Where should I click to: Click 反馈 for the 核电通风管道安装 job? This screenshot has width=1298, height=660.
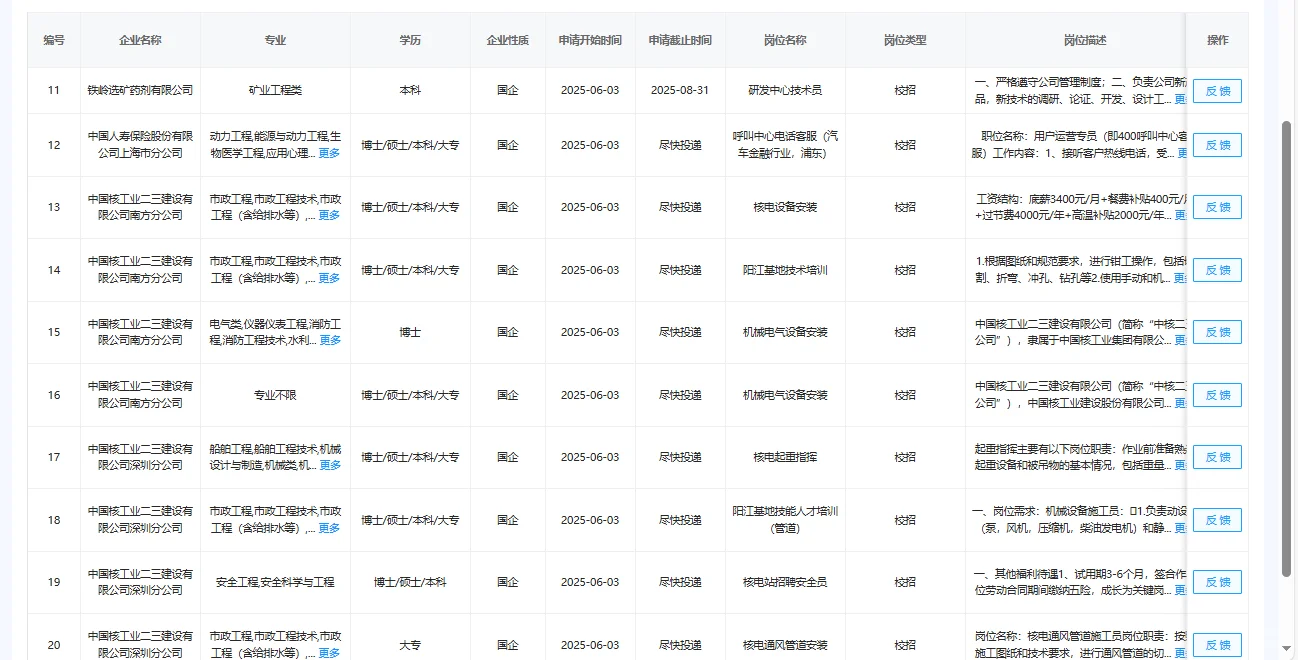tap(1216, 644)
